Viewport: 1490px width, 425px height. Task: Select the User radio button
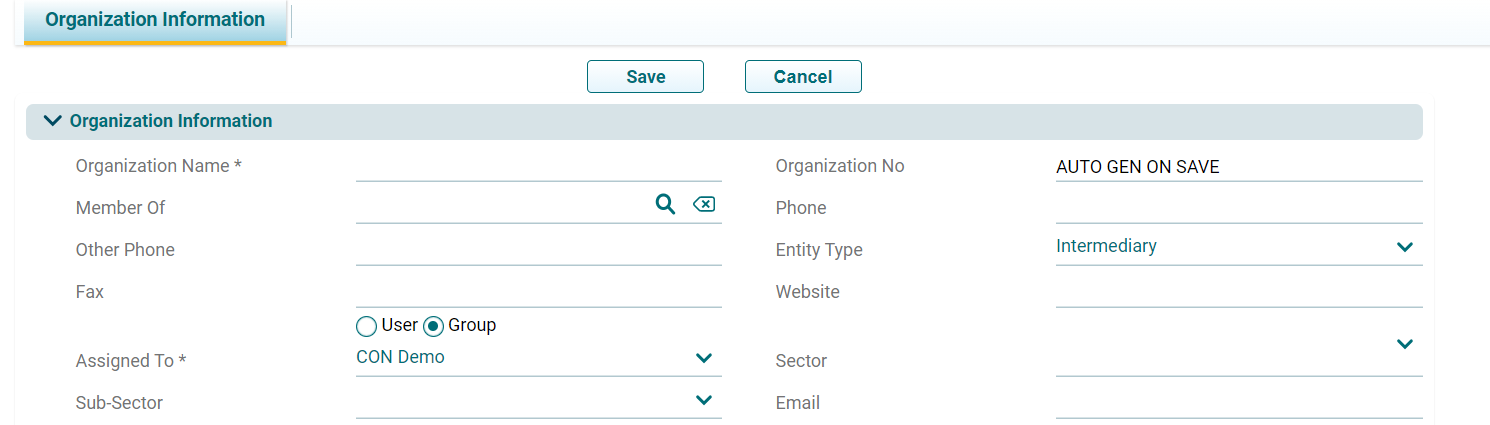click(x=367, y=326)
